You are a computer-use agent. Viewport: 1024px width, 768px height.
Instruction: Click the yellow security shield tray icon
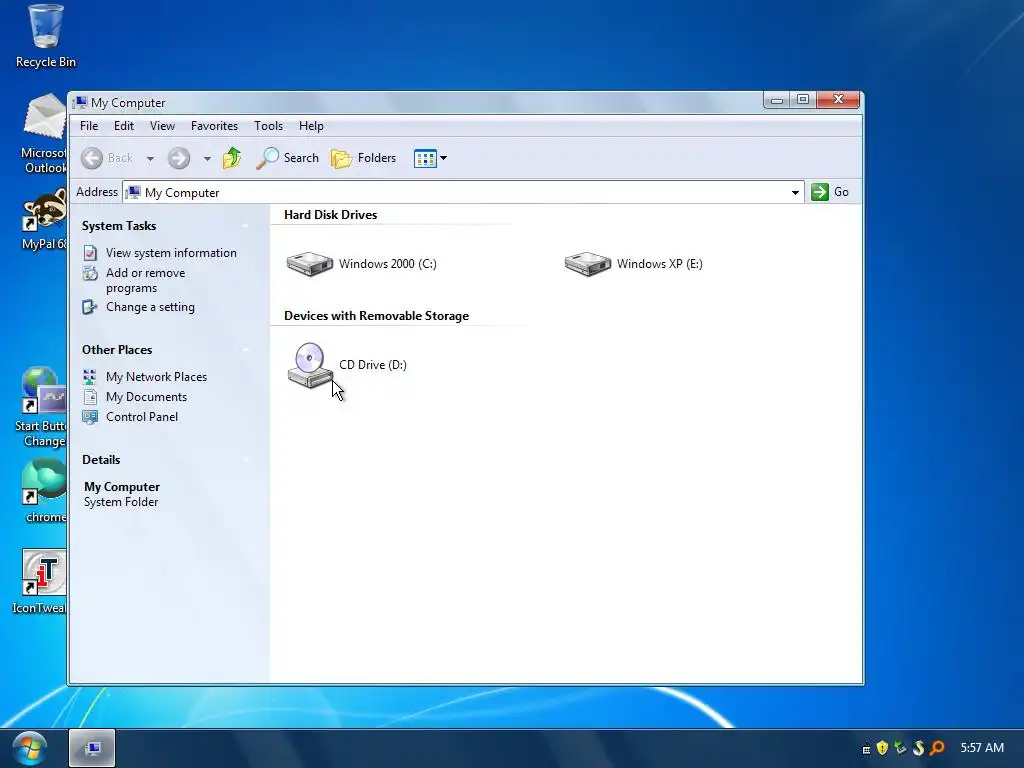[882, 748]
